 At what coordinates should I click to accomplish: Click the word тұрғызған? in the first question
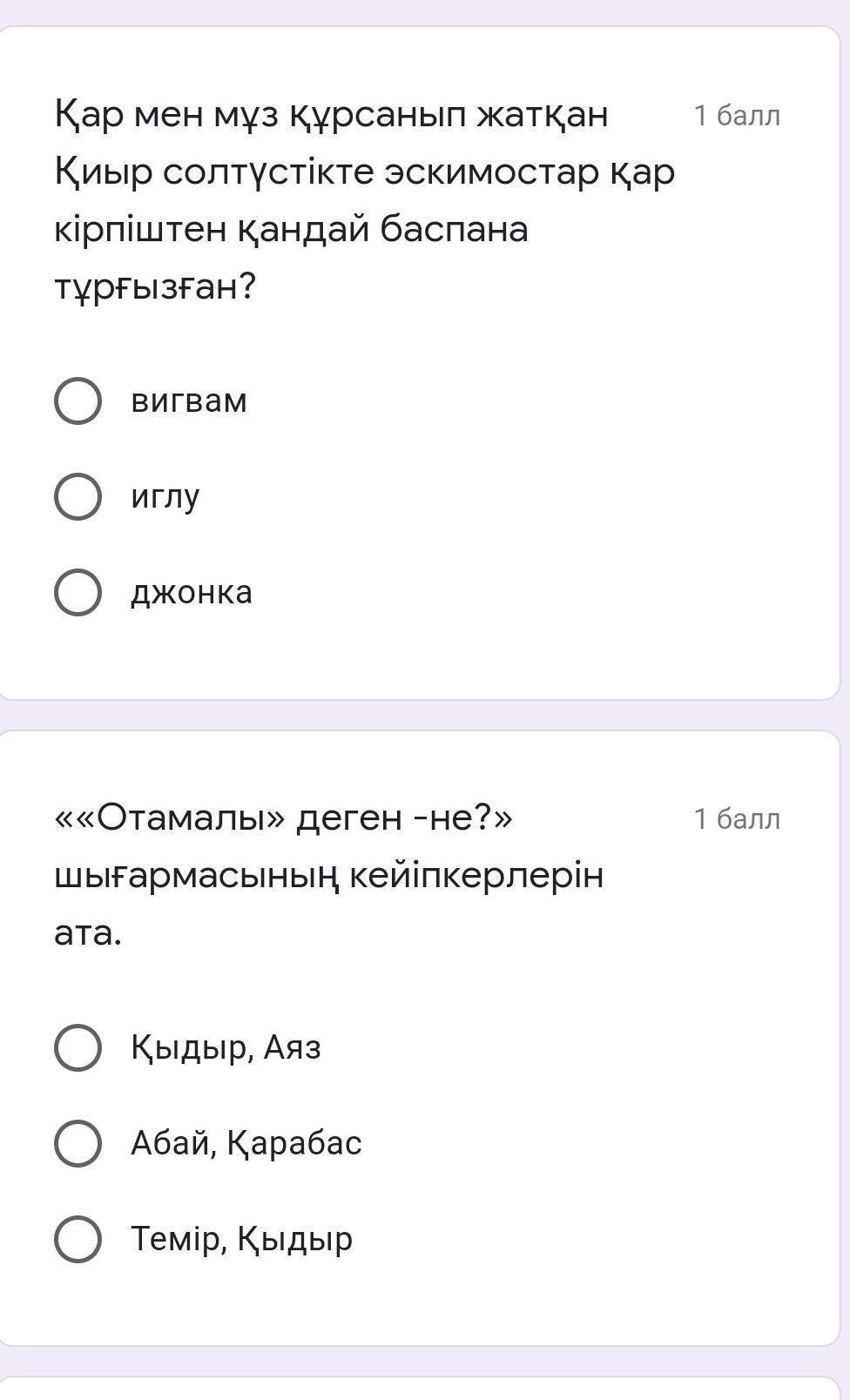coord(155,286)
